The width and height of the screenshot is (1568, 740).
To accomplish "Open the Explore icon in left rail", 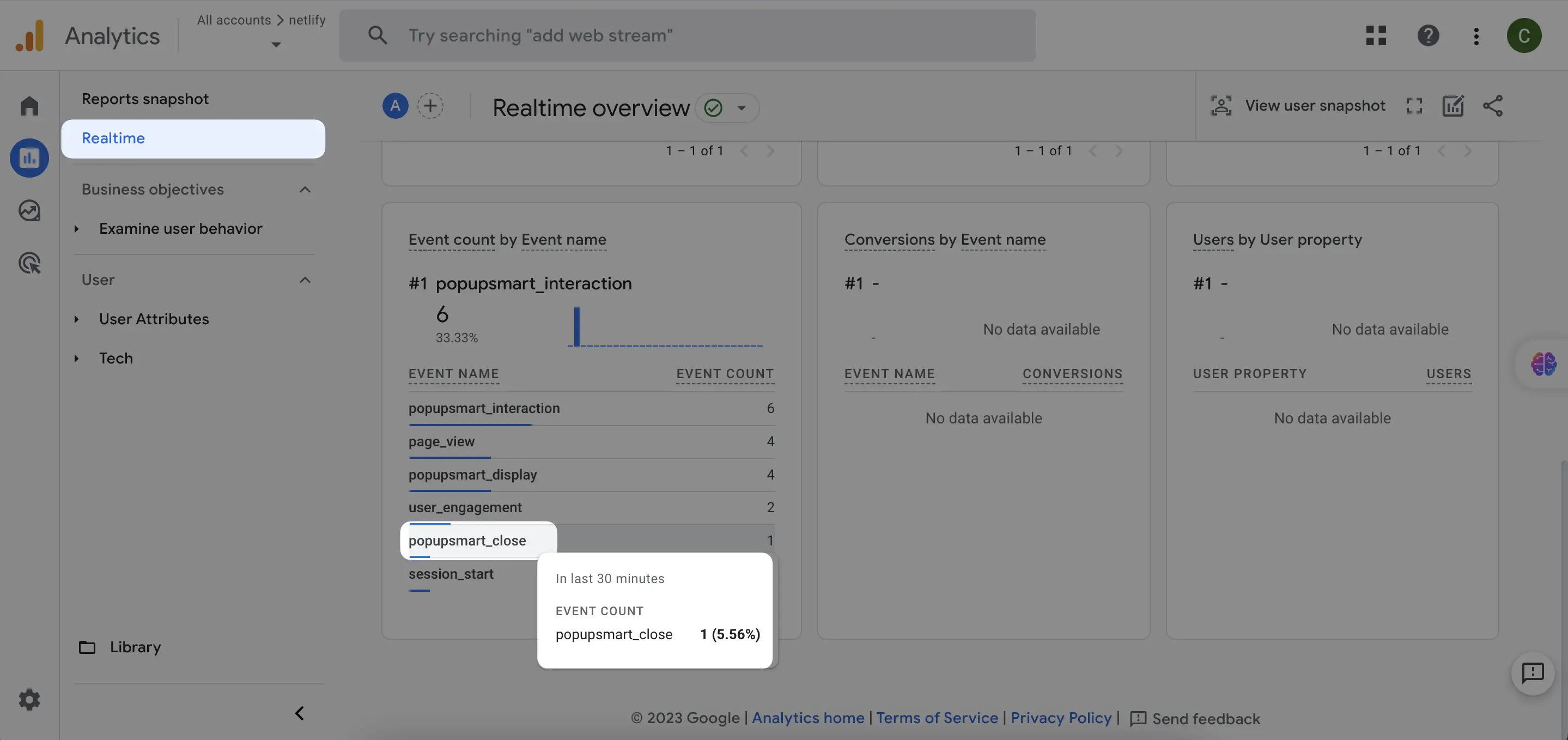I will pos(29,211).
